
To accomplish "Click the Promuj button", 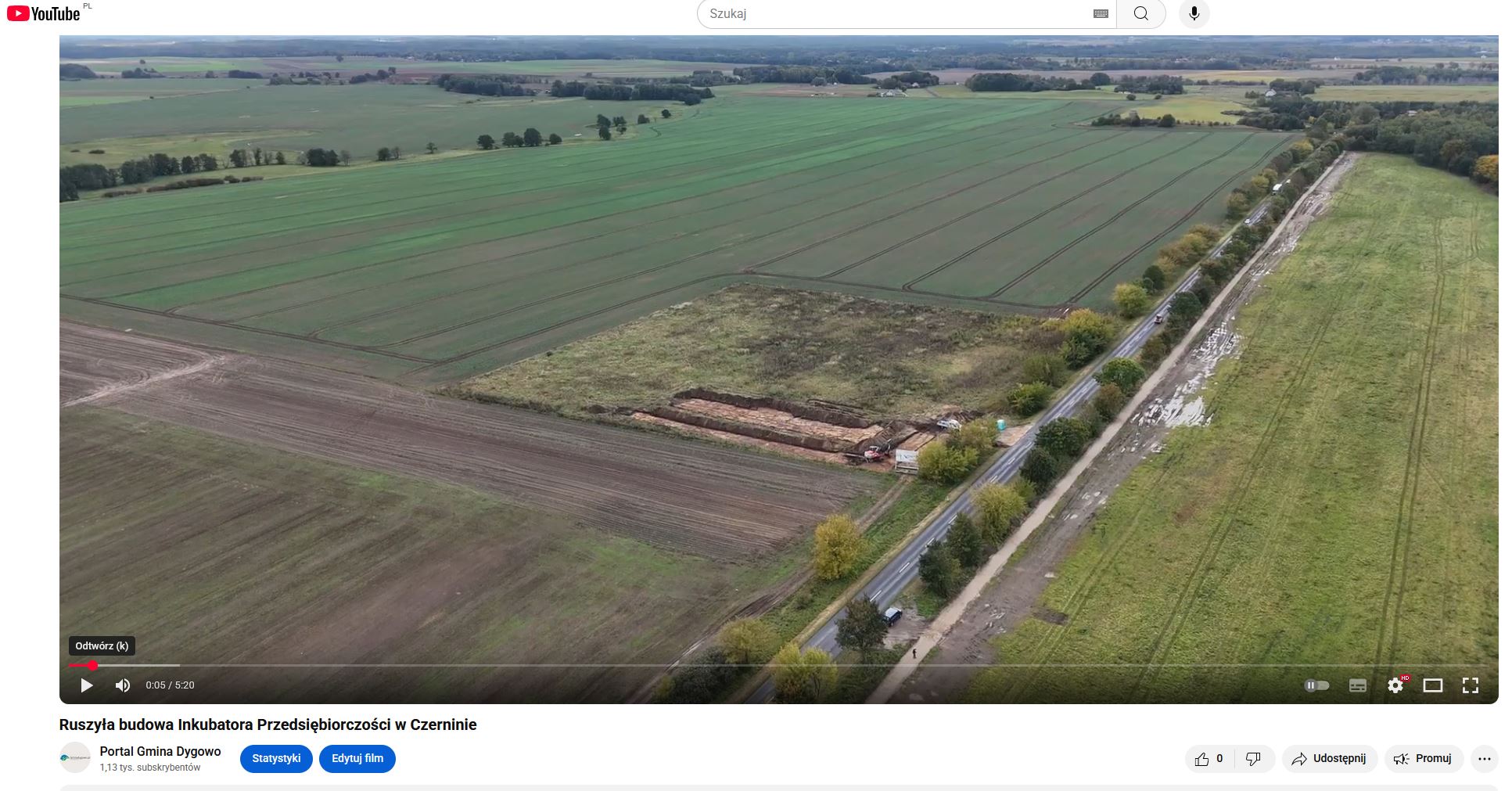I will tap(1423, 759).
